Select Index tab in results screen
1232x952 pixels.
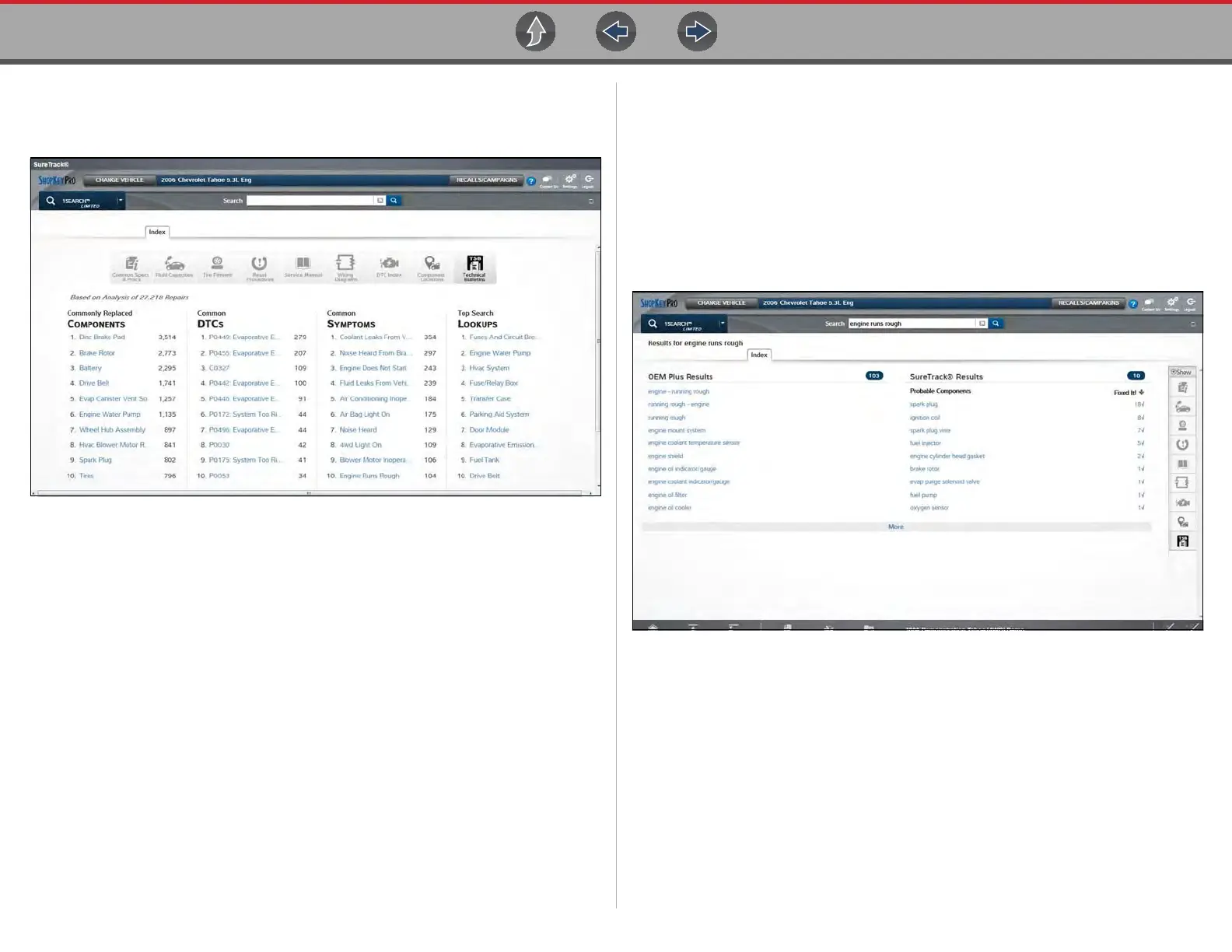pyautogui.click(x=759, y=355)
